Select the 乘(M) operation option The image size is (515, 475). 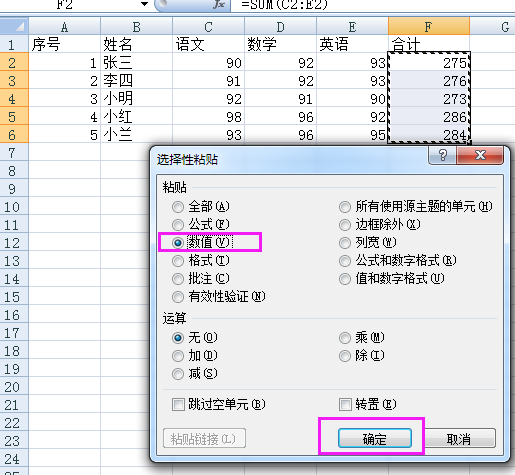pyautogui.click(x=362, y=338)
